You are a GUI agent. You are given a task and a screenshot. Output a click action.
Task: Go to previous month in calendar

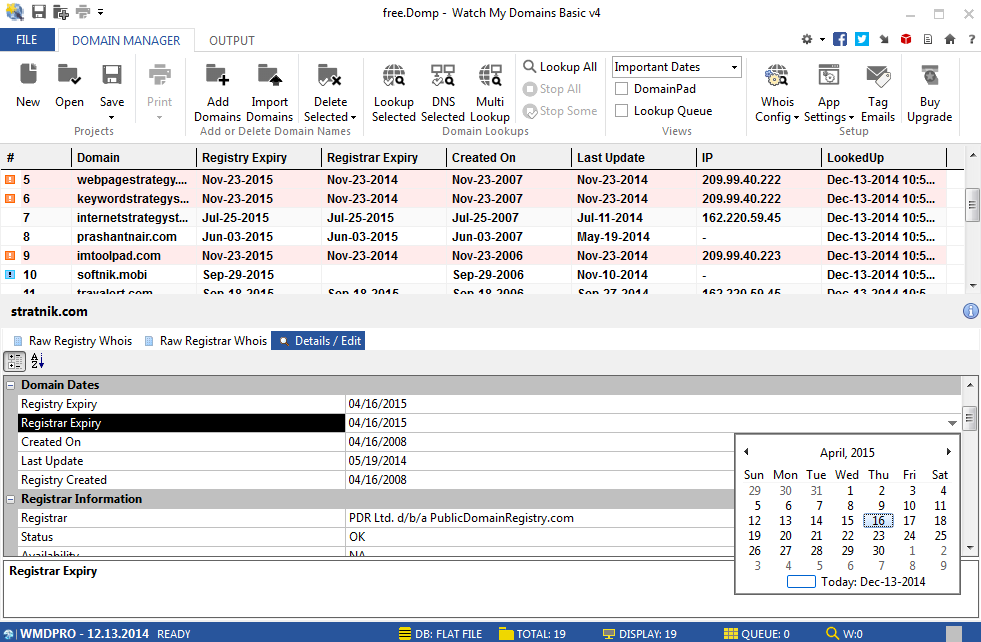pos(746,452)
